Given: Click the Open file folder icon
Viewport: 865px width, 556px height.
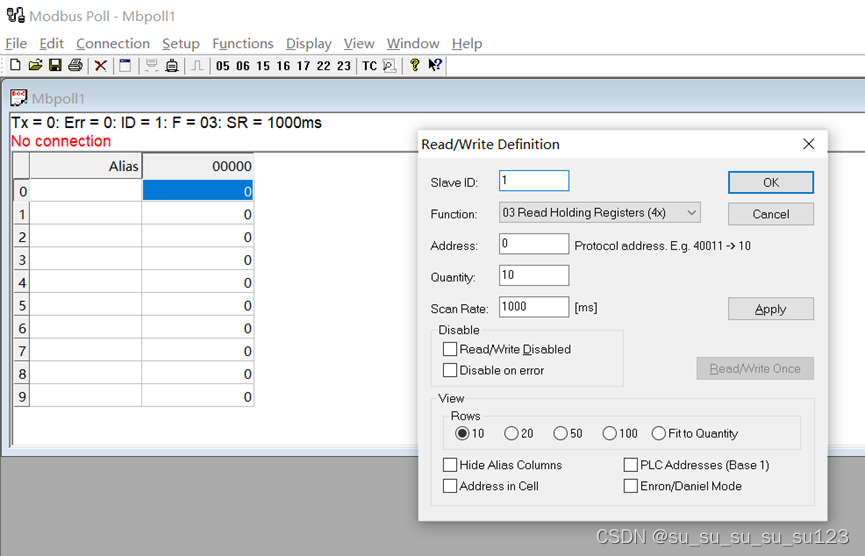Looking at the screenshot, I should coord(35,66).
